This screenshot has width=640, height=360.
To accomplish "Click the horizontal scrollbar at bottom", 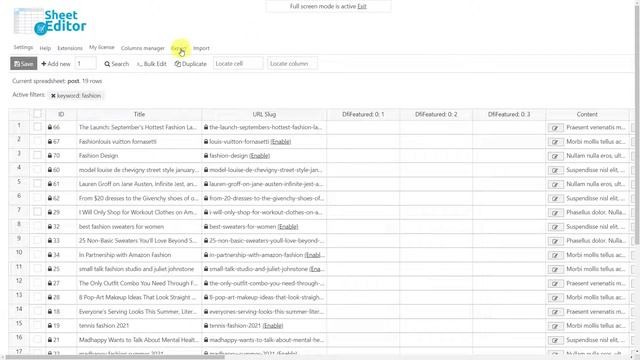I will (x=115, y=357).
